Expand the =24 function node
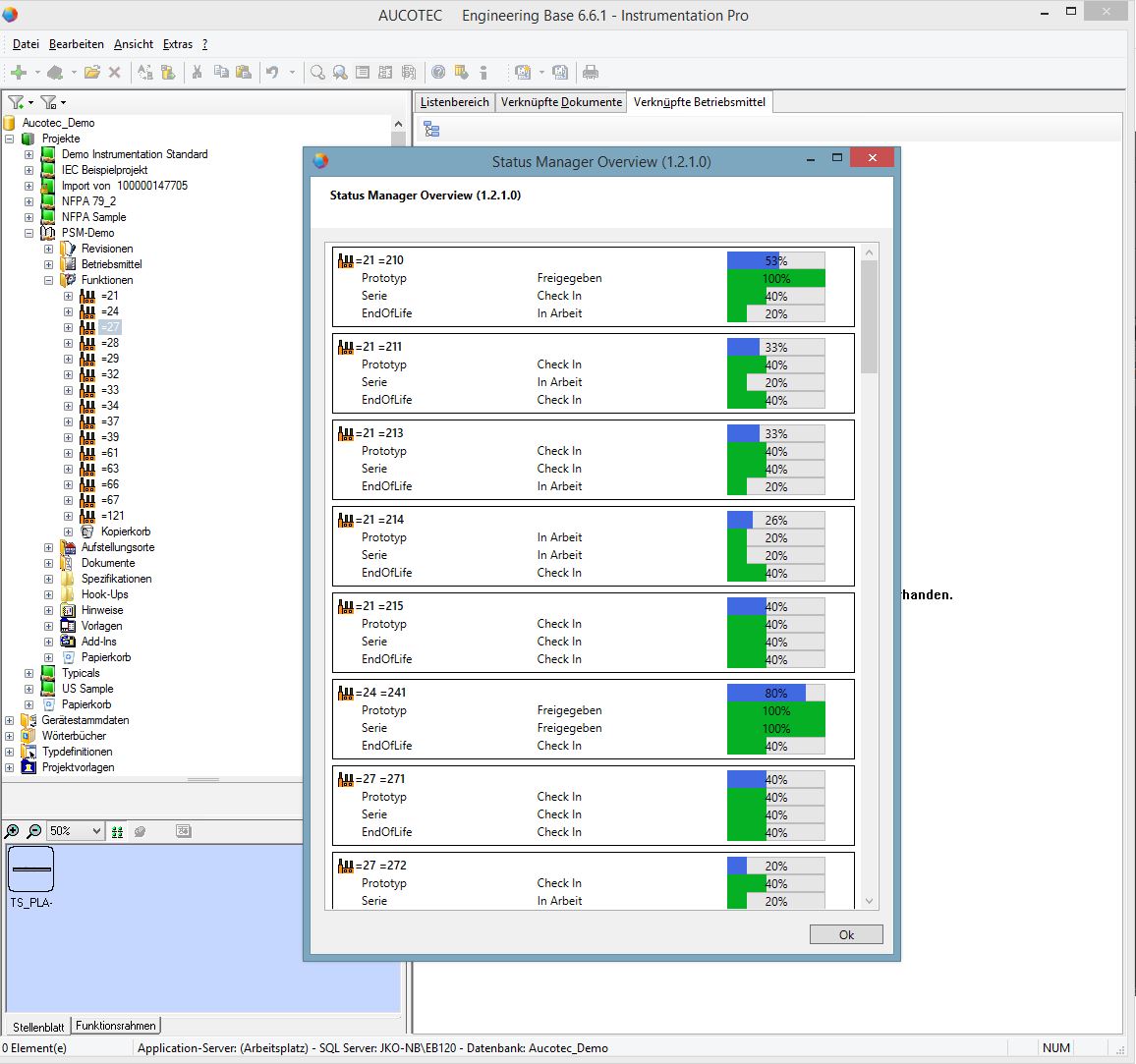1136x1064 pixels. coord(68,311)
